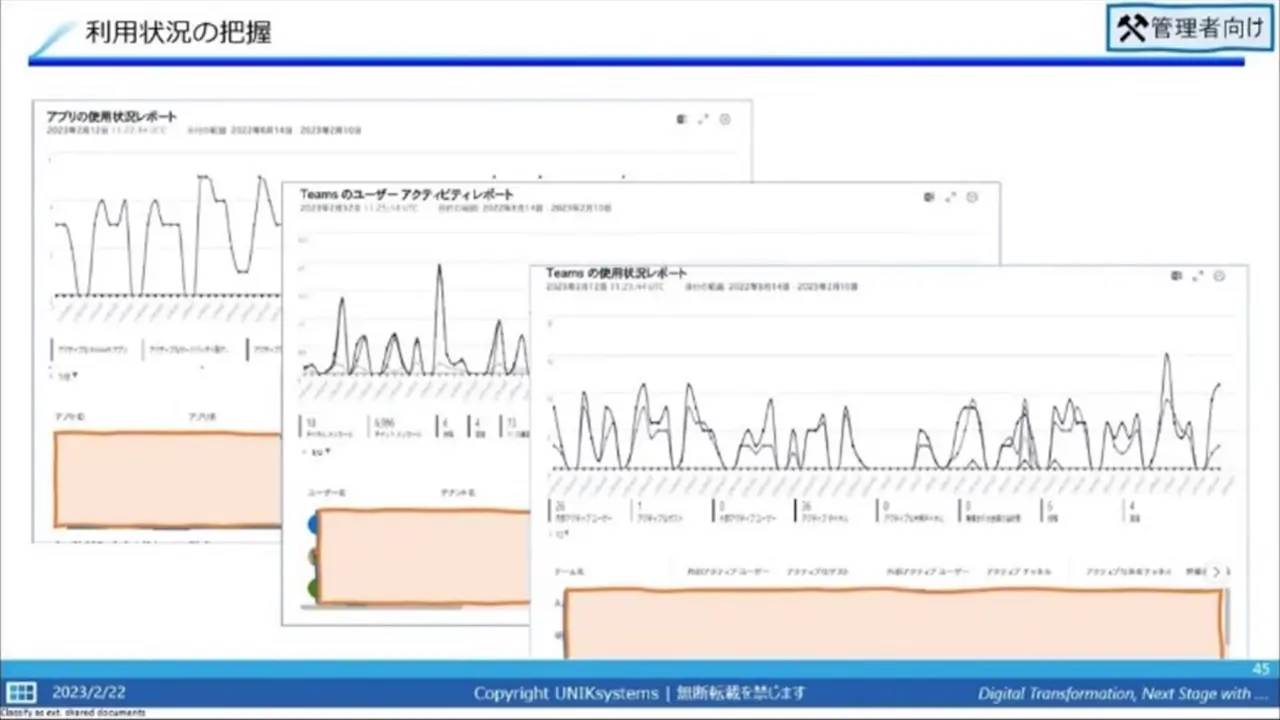1280x720 pixels.
Task: Click the Teams のユーザー アクティビティレポート title
Action: tap(407, 194)
